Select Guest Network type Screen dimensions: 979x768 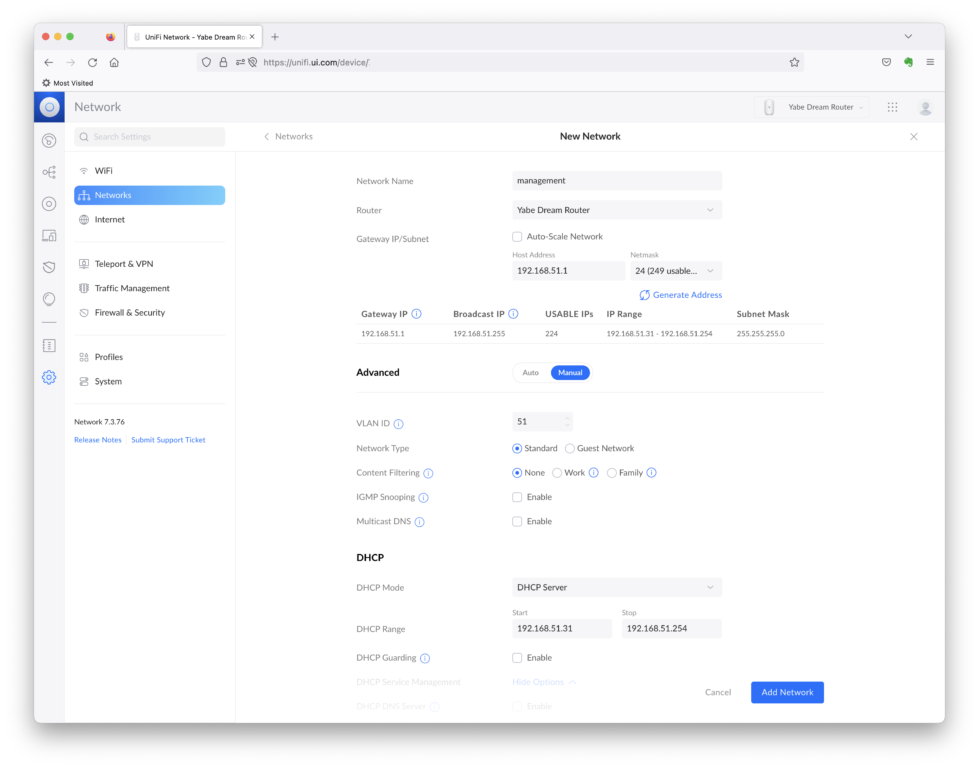pyautogui.click(x=569, y=448)
